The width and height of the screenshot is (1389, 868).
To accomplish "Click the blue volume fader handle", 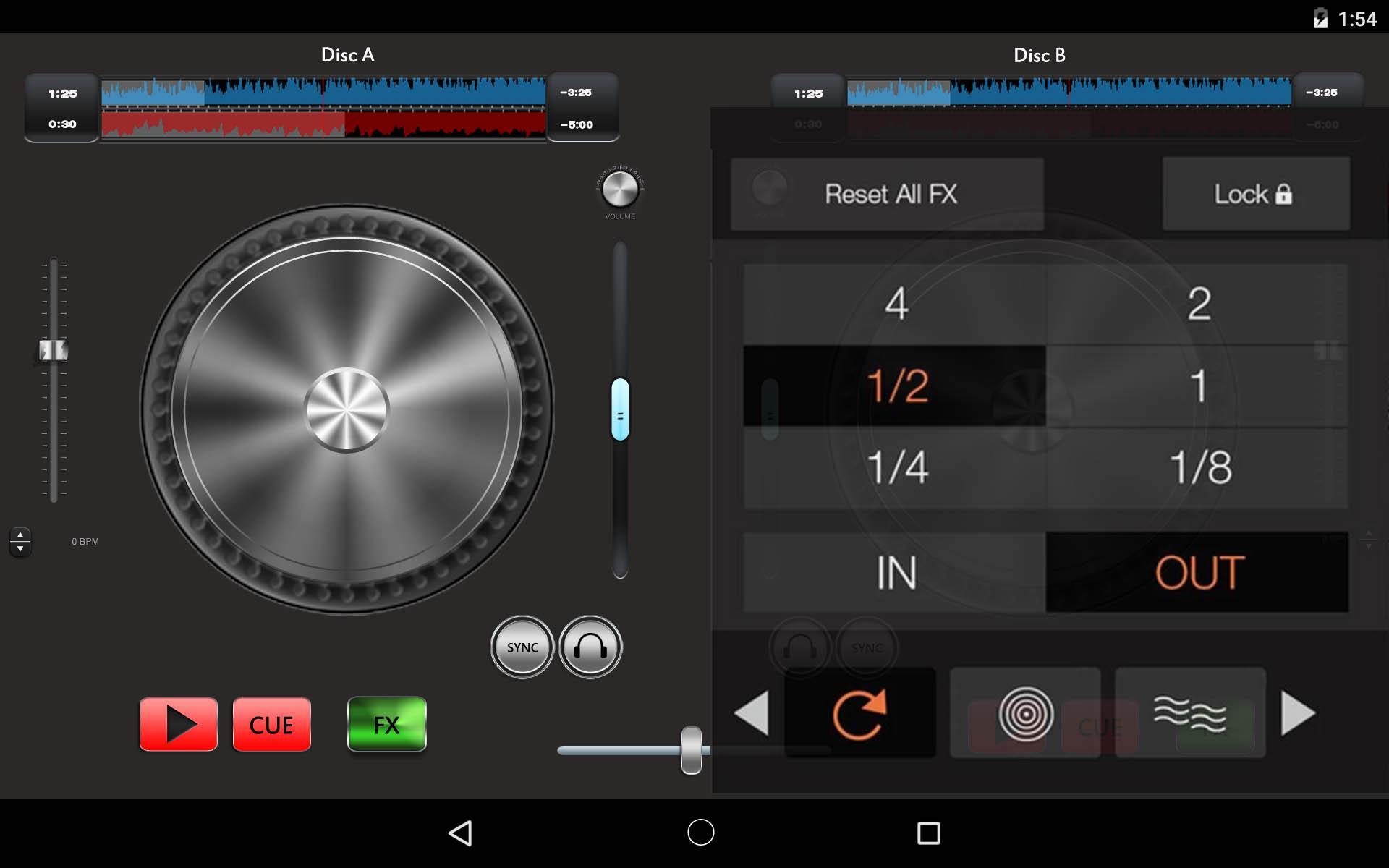I will (x=620, y=409).
